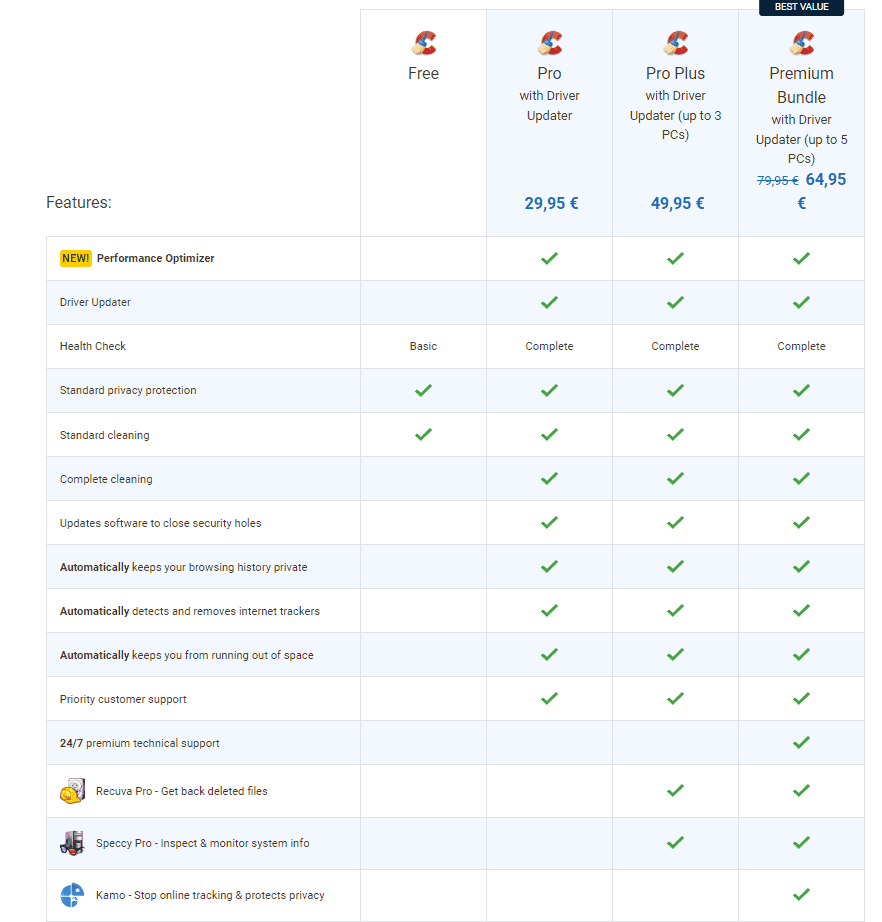Click the struck-through 79,95 € price
Image resolution: width=882 pixels, height=922 pixels.
point(777,181)
